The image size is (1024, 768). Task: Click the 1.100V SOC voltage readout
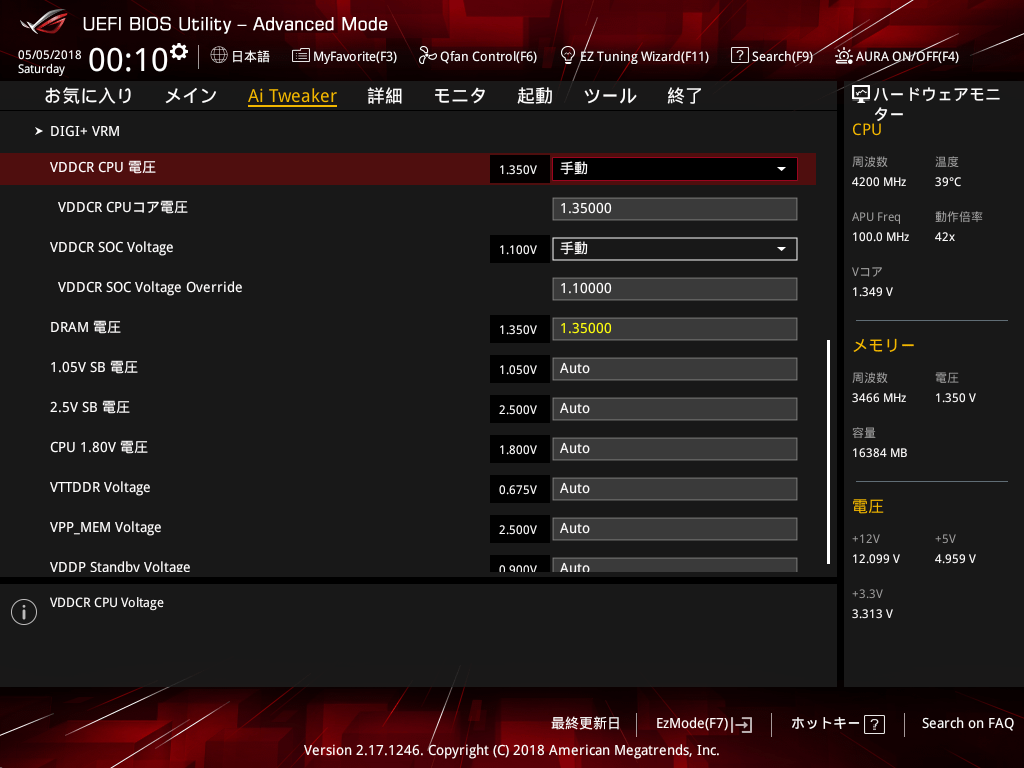519,249
